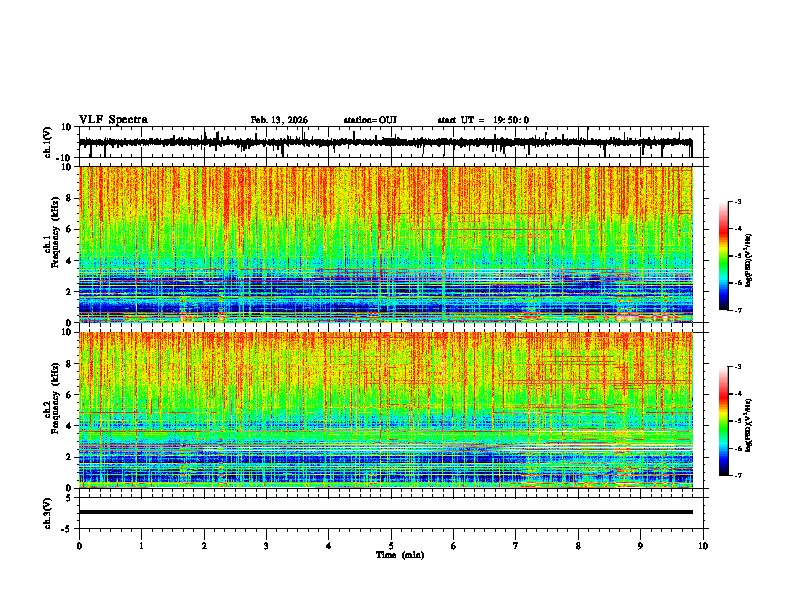
Task: Click time axis tick label "1"
Action: (x=141, y=546)
